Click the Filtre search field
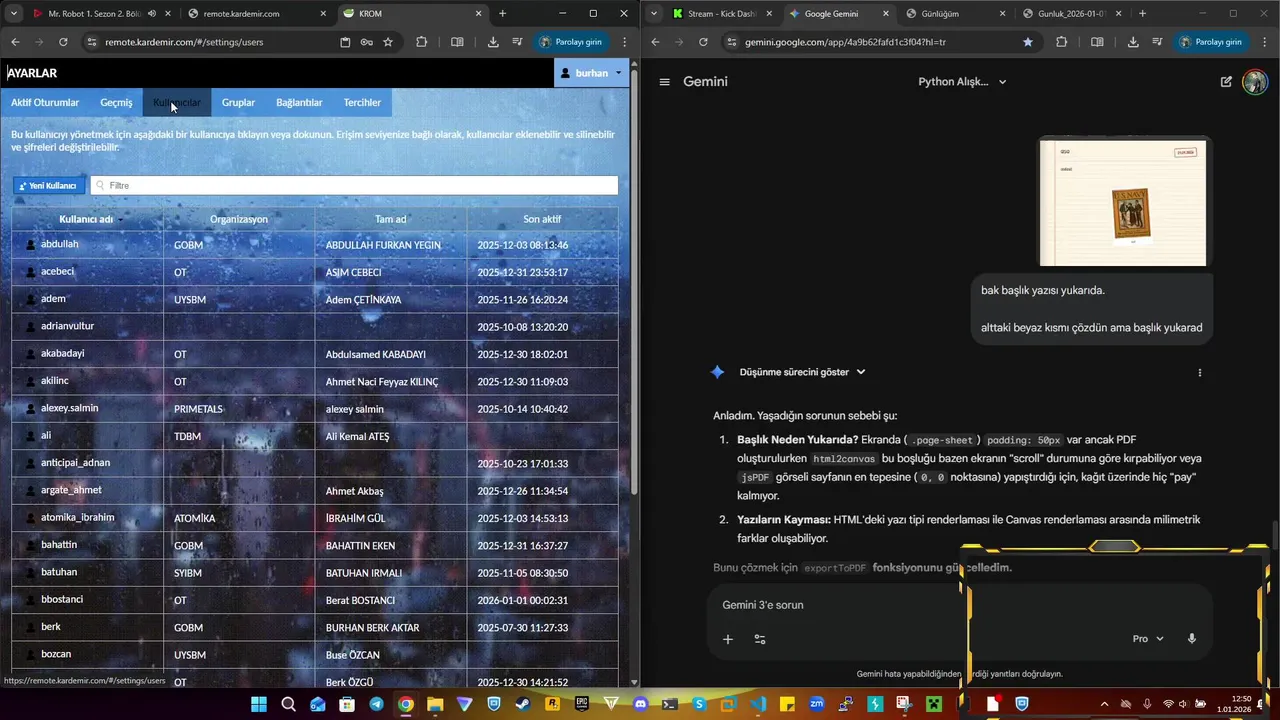Screen dimensions: 1280x720 pos(354,186)
